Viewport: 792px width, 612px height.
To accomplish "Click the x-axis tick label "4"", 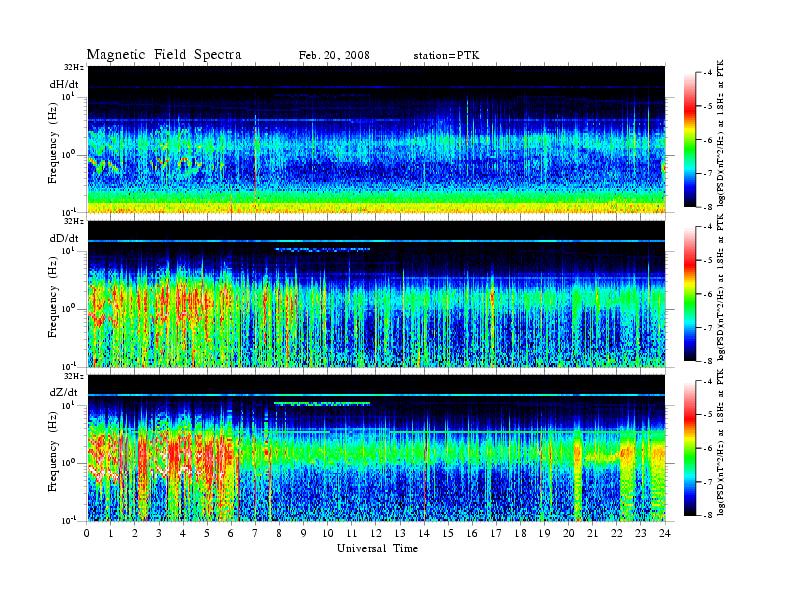I will click(x=183, y=534).
